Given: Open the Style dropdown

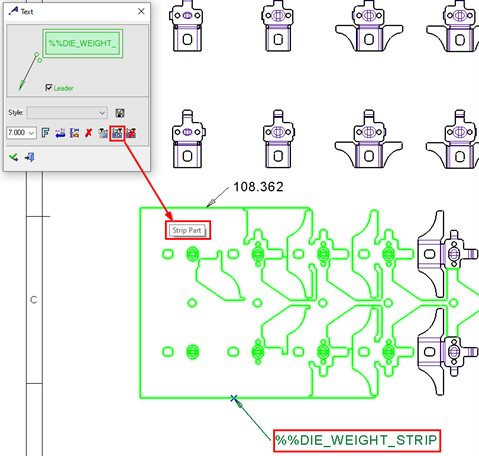Looking at the screenshot, I should pos(67,113).
